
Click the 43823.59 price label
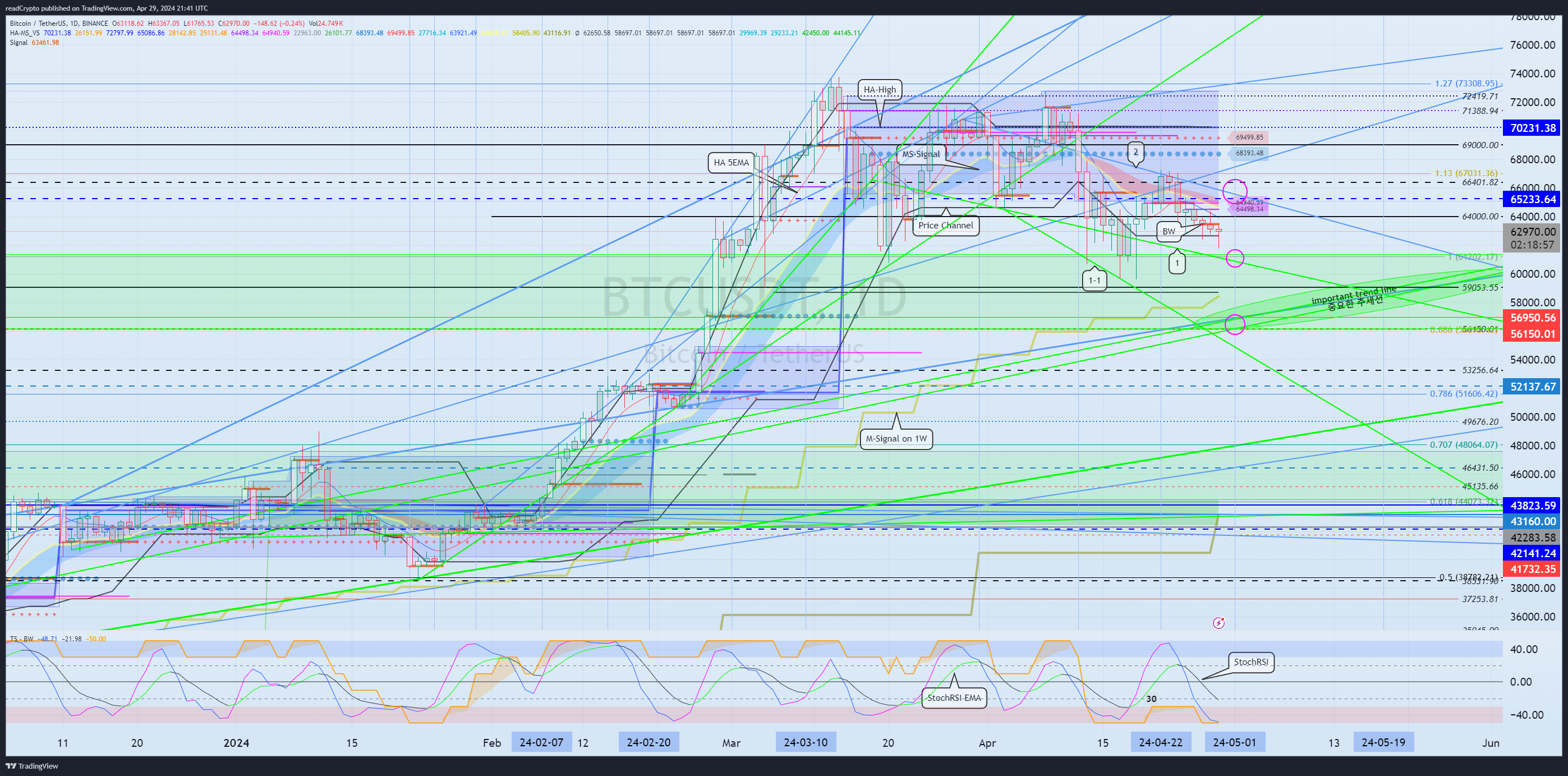[x=1533, y=505]
